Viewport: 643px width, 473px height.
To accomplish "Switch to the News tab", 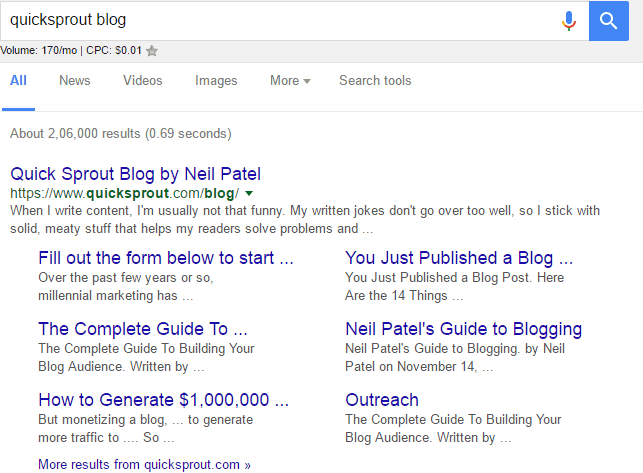I will pyautogui.click(x=75, y=80).
